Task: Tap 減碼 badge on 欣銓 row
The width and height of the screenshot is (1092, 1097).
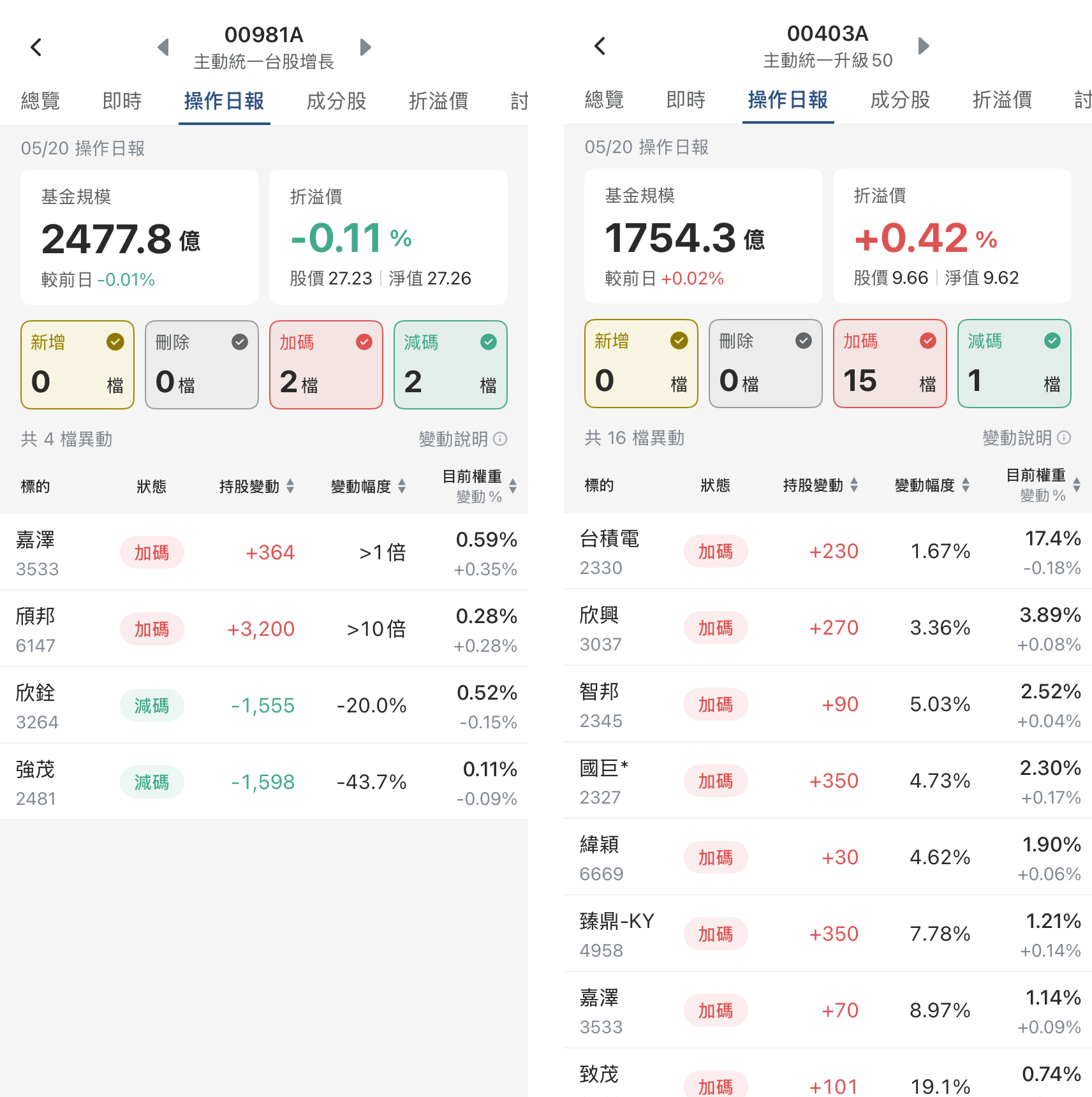Action: (152, 705)
